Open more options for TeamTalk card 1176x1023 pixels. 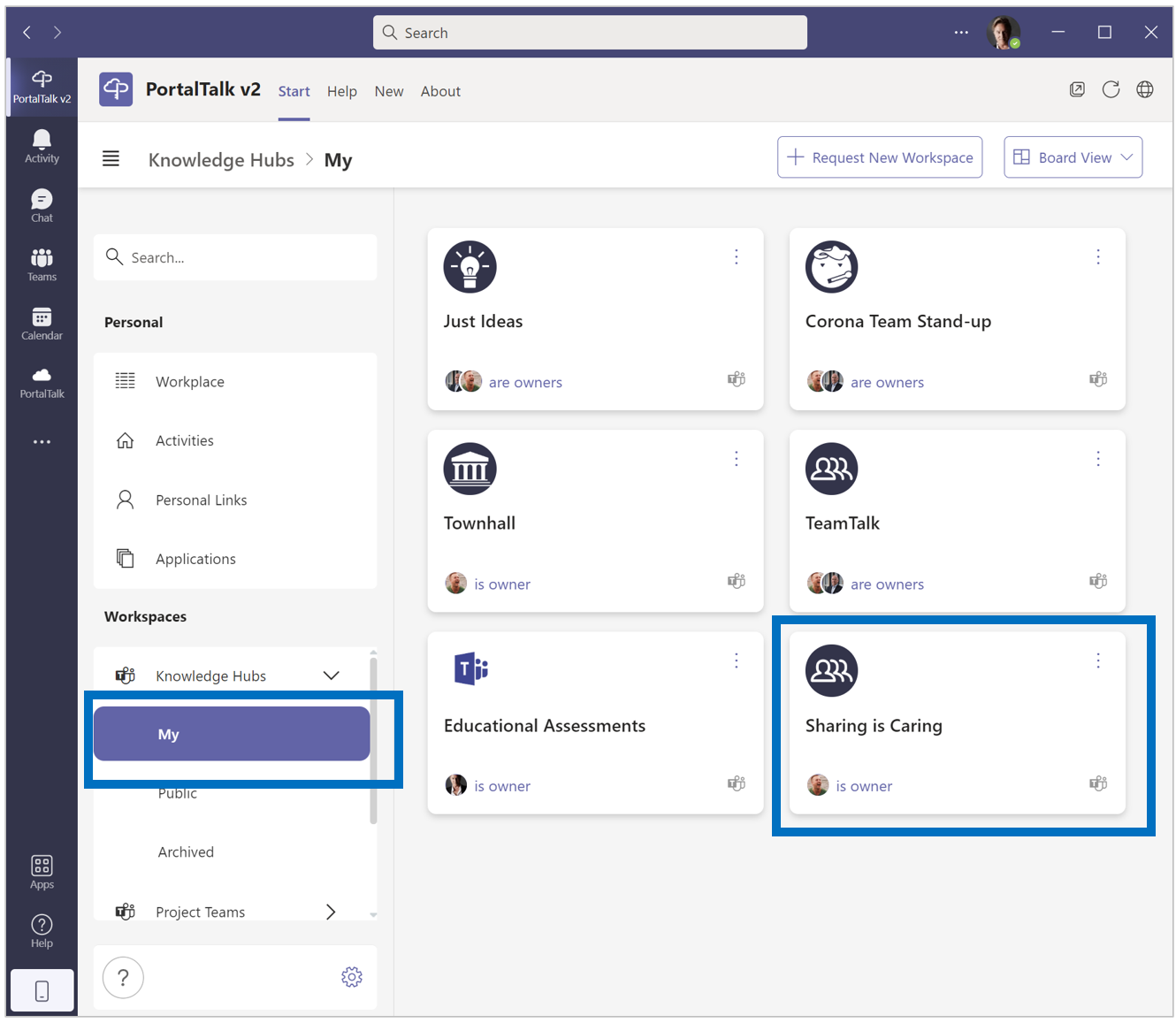click(x=1098, y=459)
